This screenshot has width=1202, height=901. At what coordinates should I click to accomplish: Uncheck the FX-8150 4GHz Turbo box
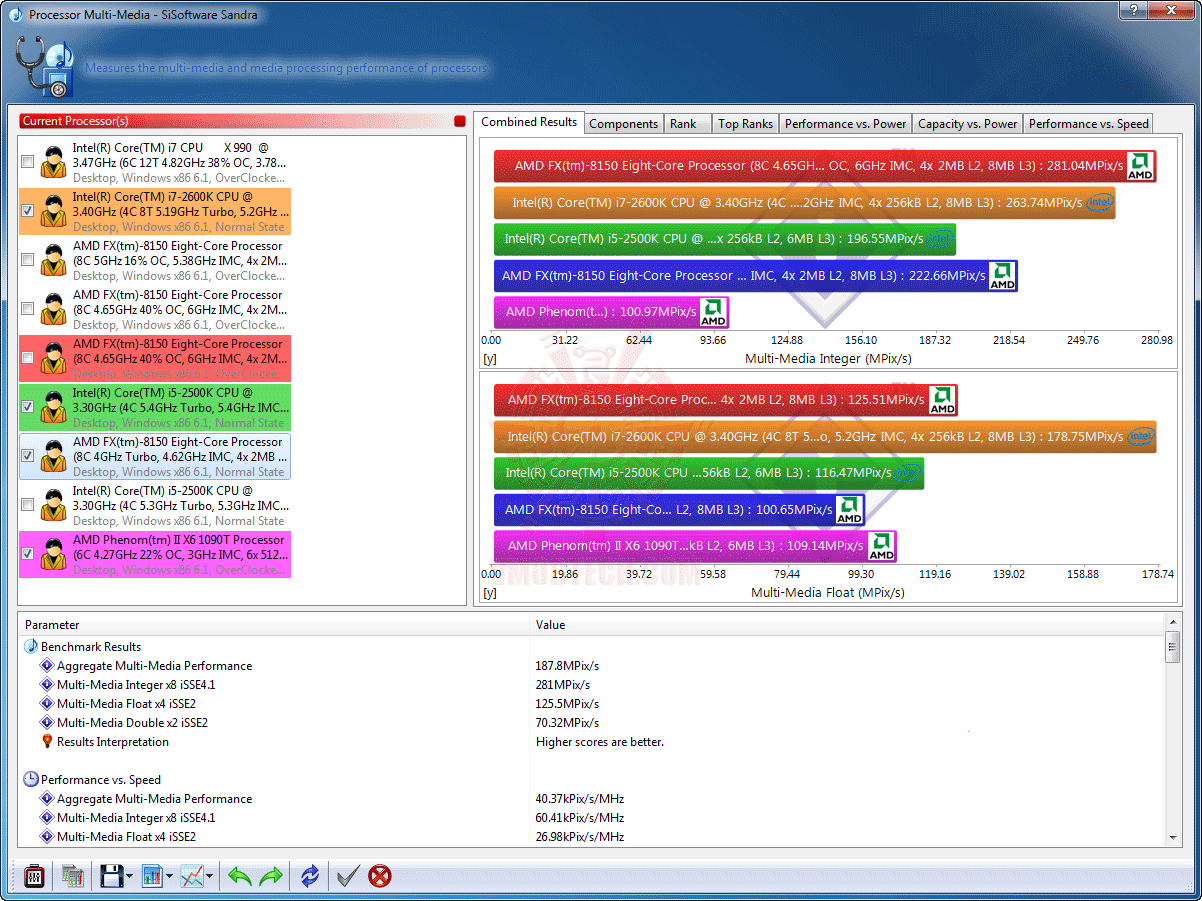point(28,456)
